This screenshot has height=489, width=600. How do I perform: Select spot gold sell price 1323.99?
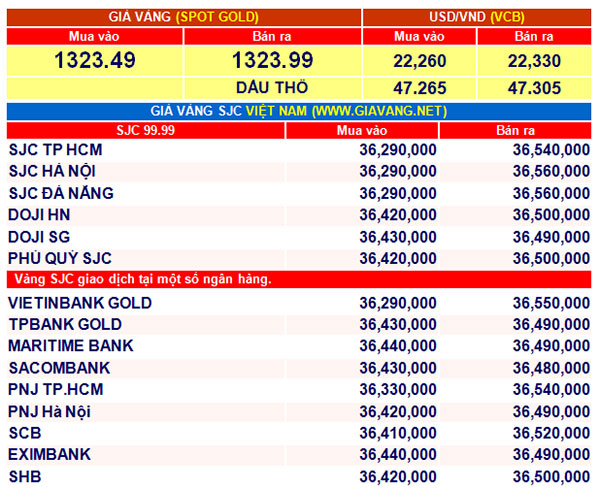272,60
